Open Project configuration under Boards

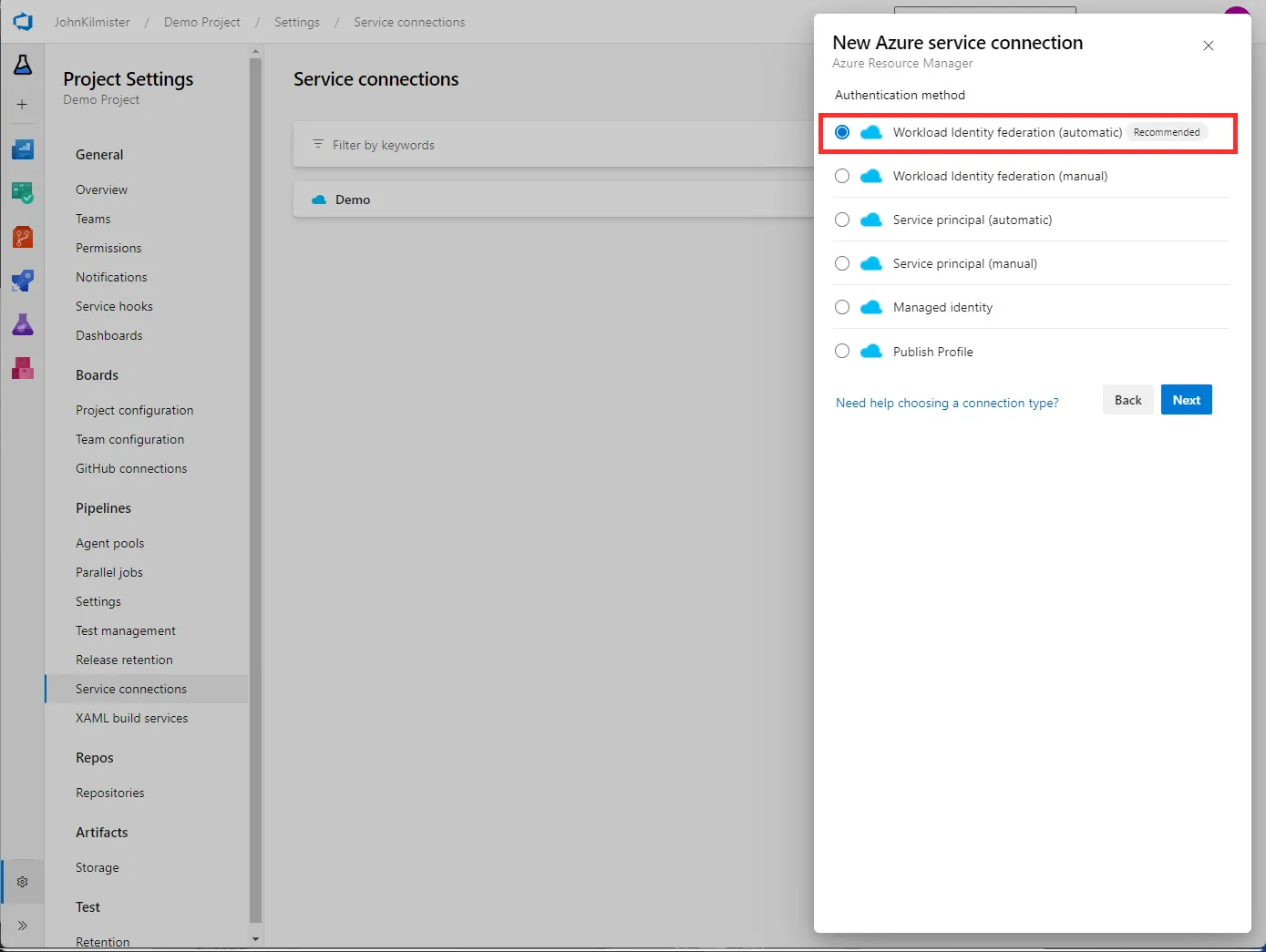(x=134, y=410)
